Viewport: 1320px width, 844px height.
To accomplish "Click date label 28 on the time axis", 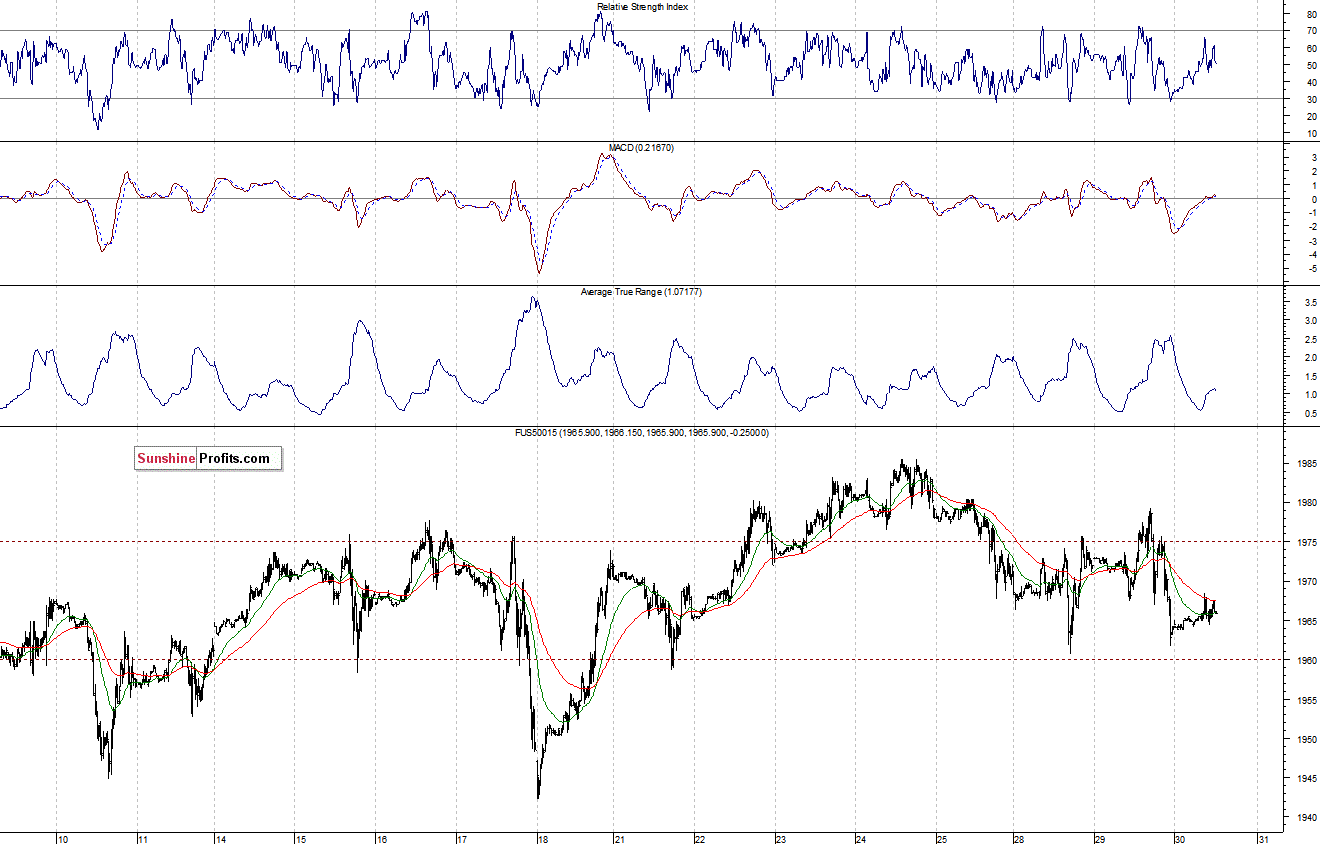I will 1018,839.
